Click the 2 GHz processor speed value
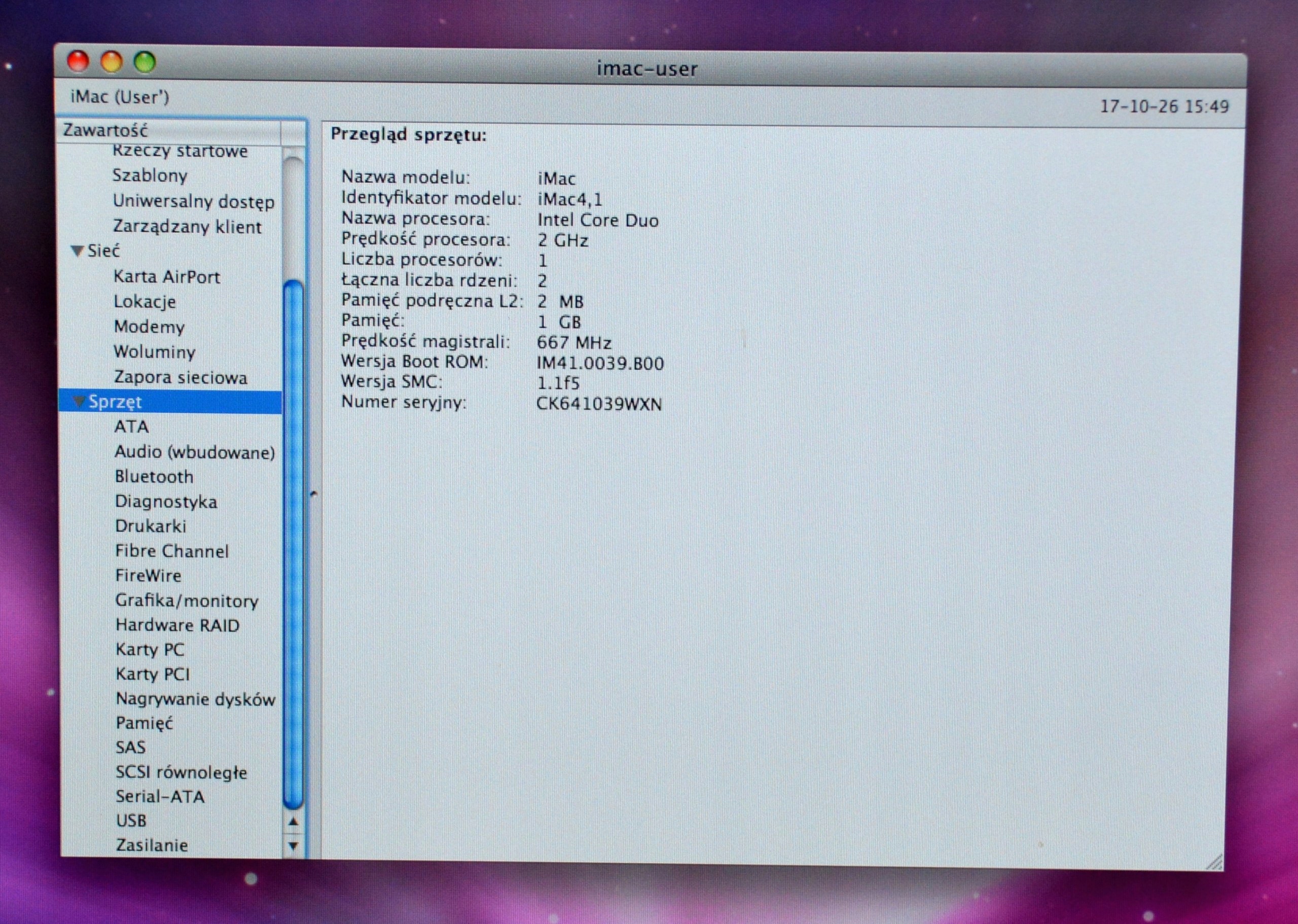This screenshot has width=1298, height=924. pyautogui.click(x=562, y=241)
